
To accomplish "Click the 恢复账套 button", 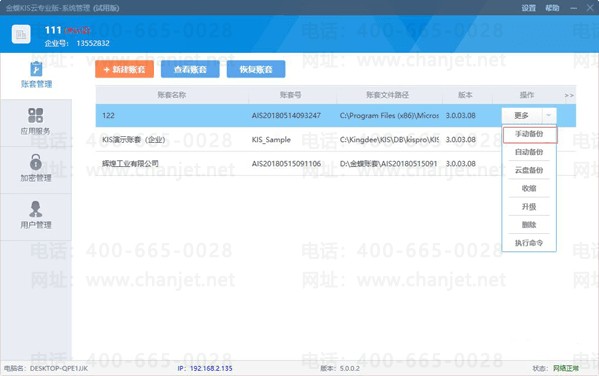I will pyautogui.click(x=256, y=69).
